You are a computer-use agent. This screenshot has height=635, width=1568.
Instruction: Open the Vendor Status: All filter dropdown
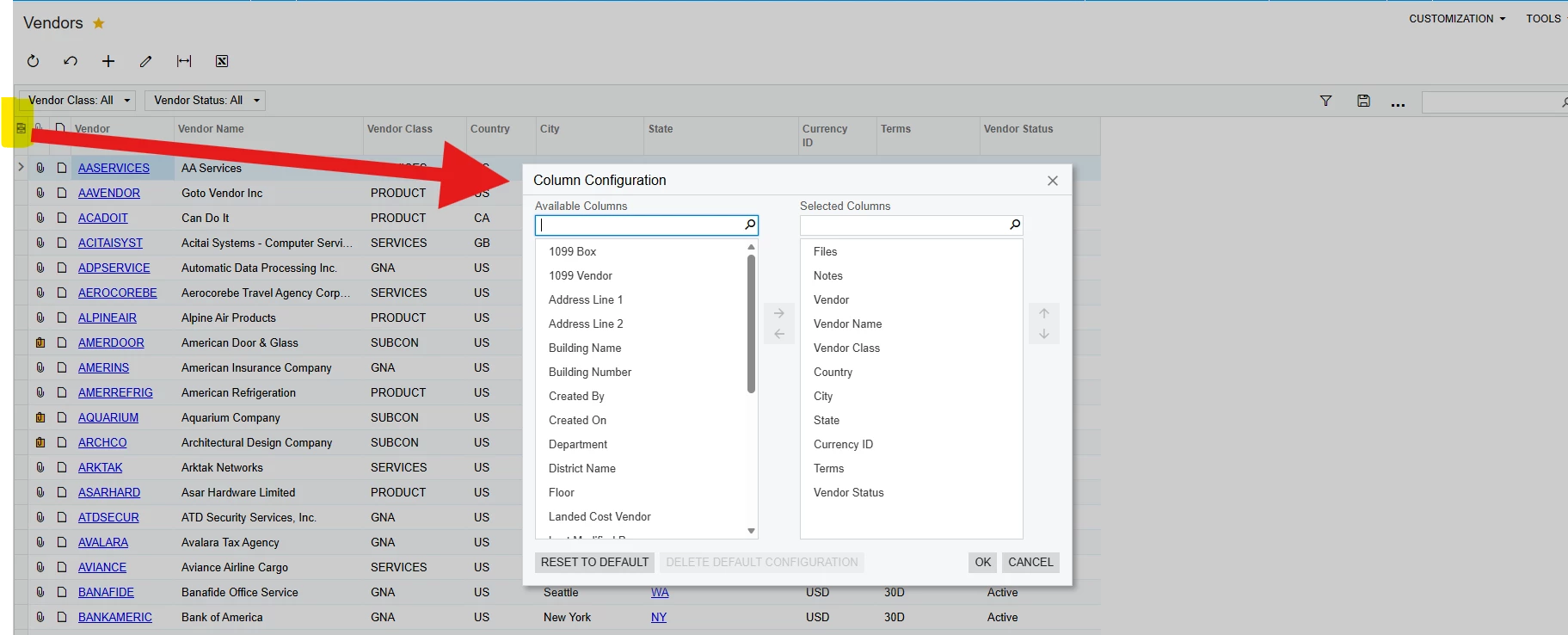205,101
